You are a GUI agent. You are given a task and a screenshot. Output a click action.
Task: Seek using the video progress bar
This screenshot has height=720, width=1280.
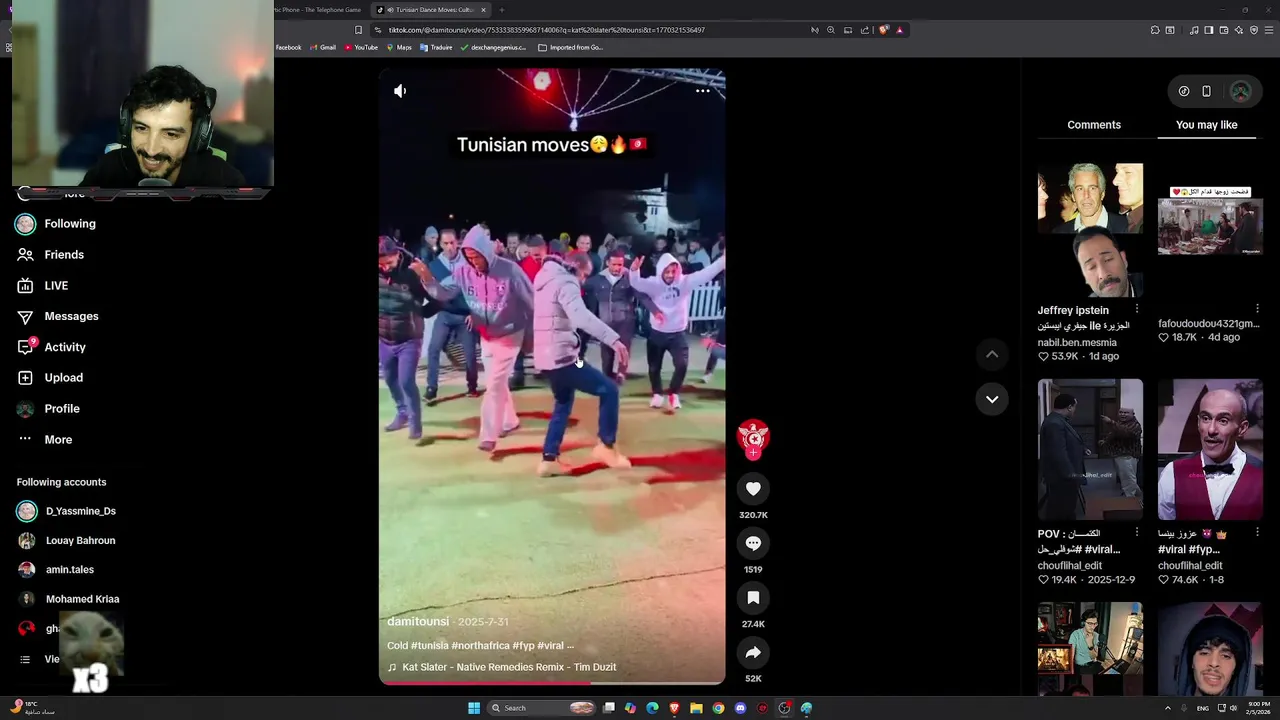click(552, 683)
